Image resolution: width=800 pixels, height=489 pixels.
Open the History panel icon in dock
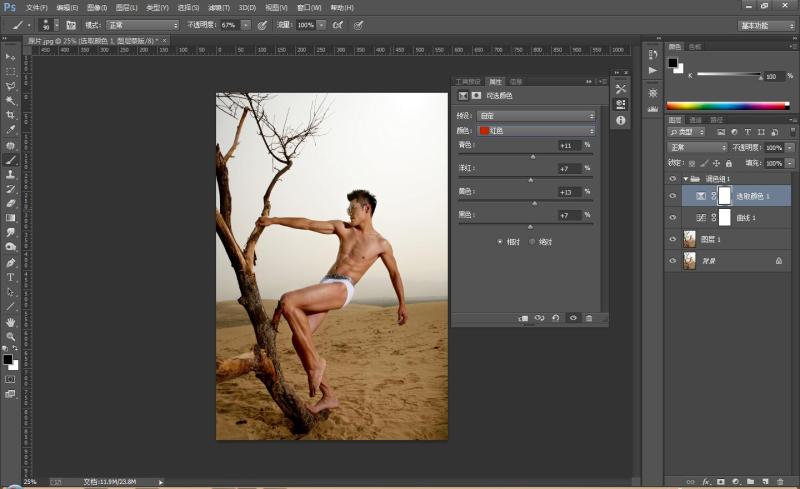coord(653,55)
